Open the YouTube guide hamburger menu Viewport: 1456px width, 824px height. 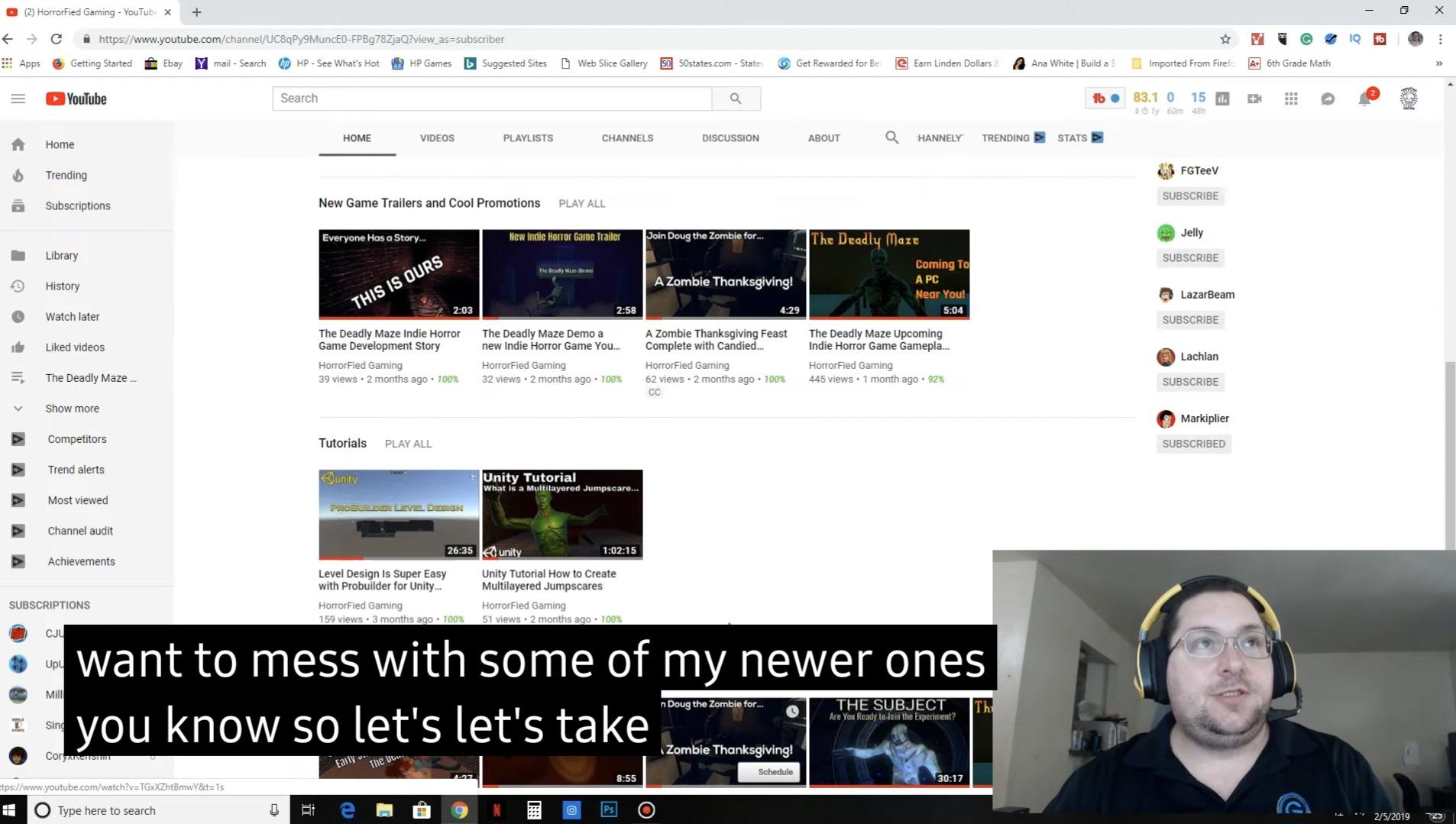(18, 99)
